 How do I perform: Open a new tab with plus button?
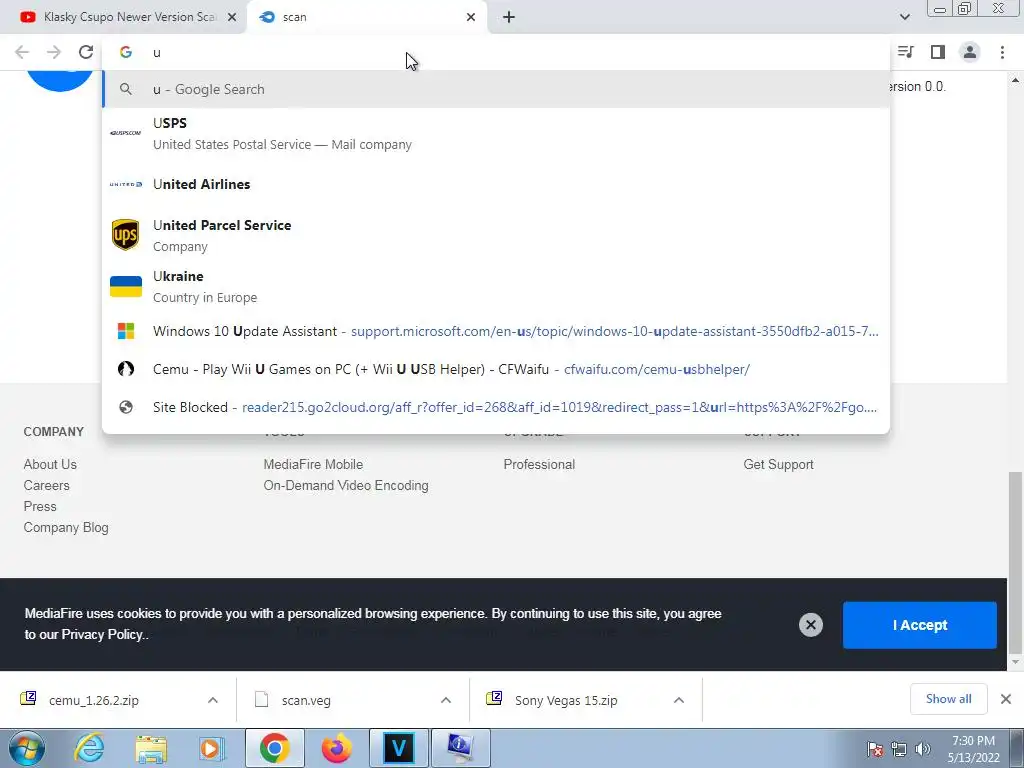tap(509, 17)
